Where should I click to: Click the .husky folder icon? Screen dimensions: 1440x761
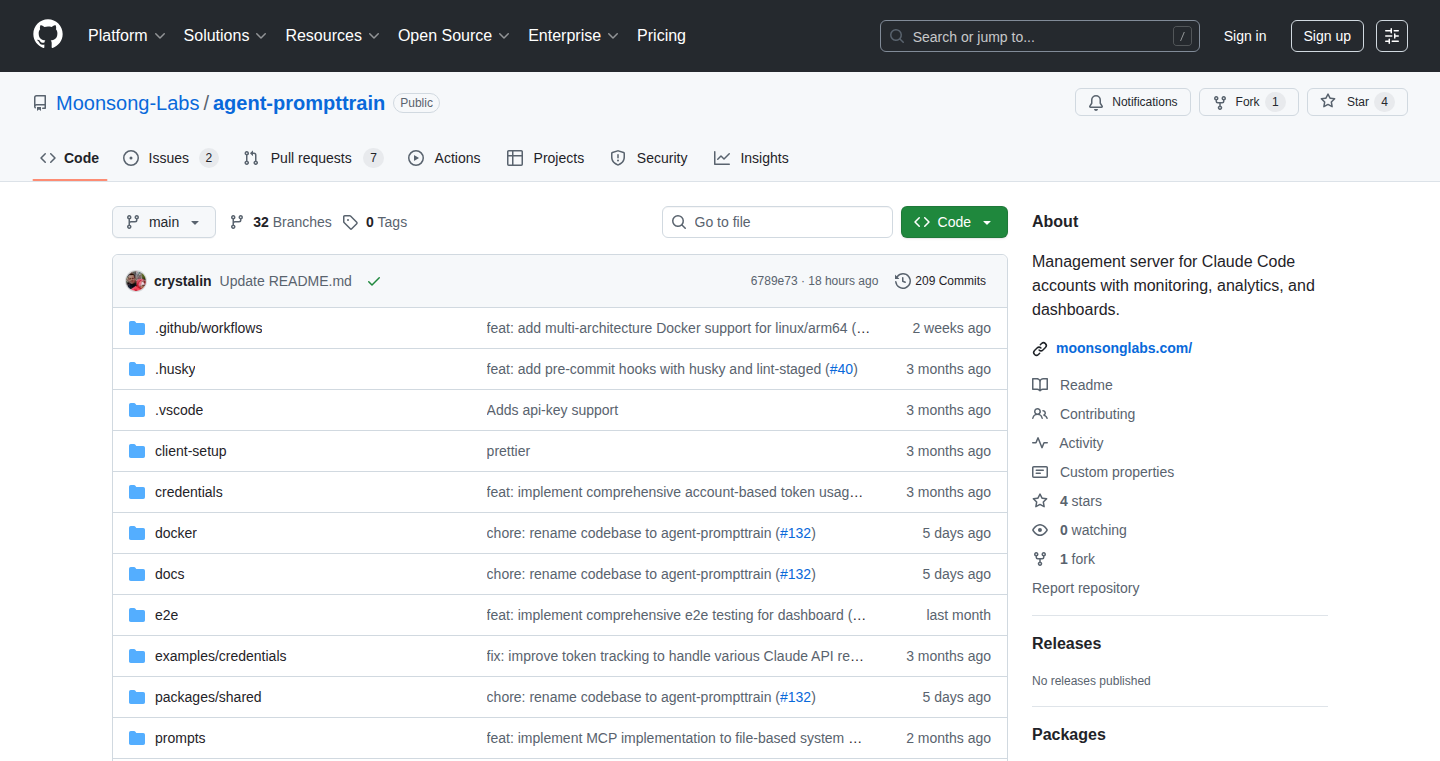pyautogui.click(x=137, y=369)
